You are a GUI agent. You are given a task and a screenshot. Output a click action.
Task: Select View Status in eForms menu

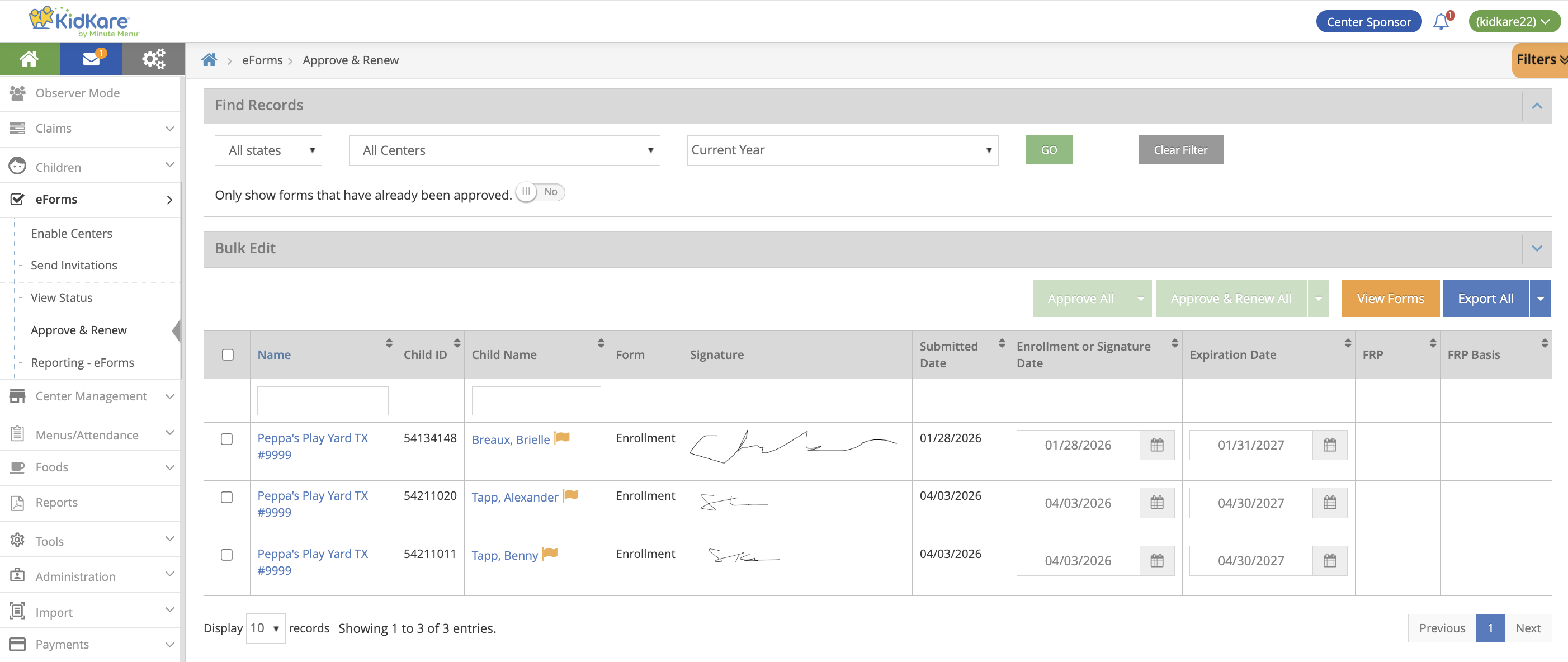coord(62,297)
